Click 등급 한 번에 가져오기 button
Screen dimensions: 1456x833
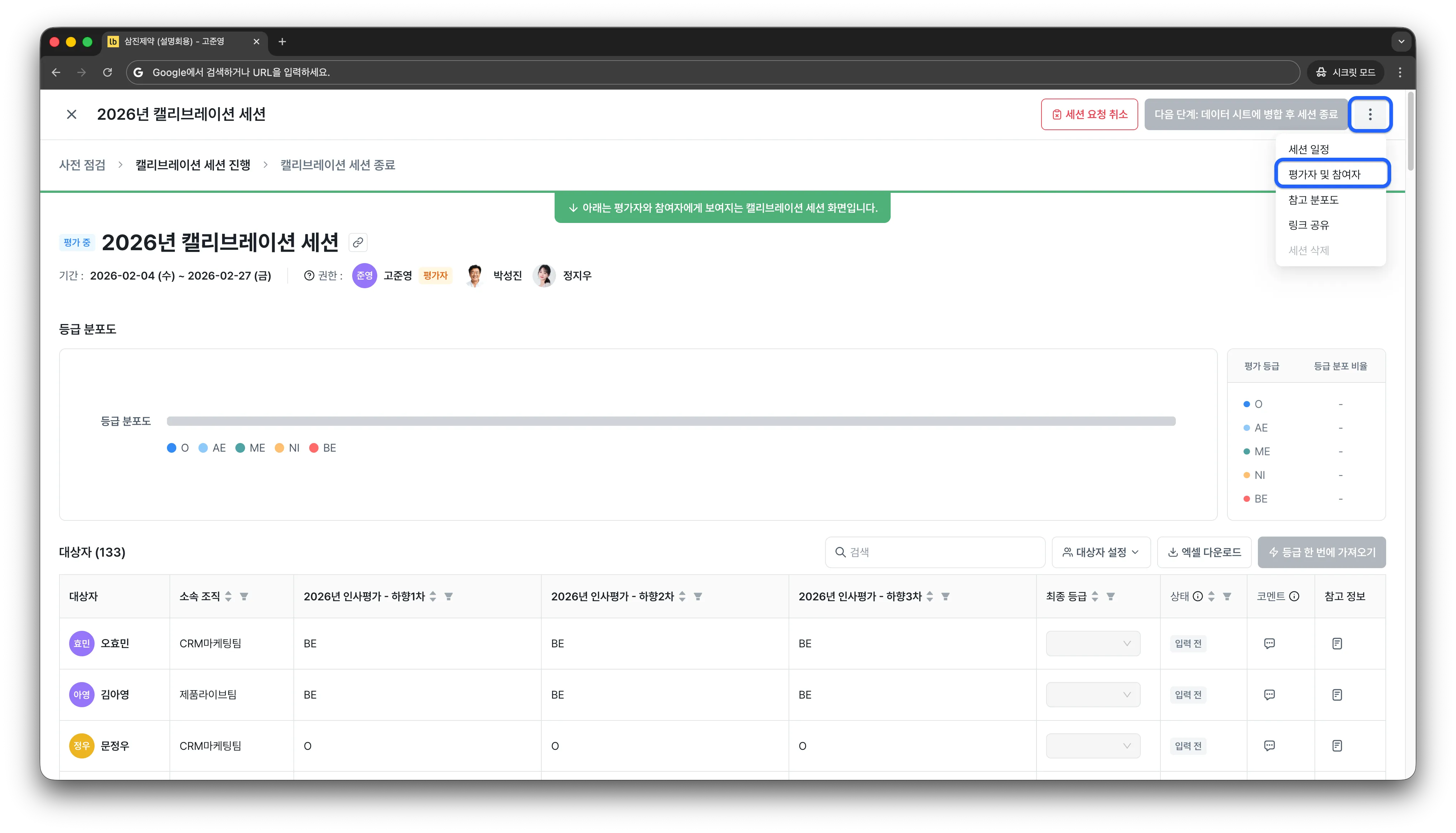pos(1322,552)
